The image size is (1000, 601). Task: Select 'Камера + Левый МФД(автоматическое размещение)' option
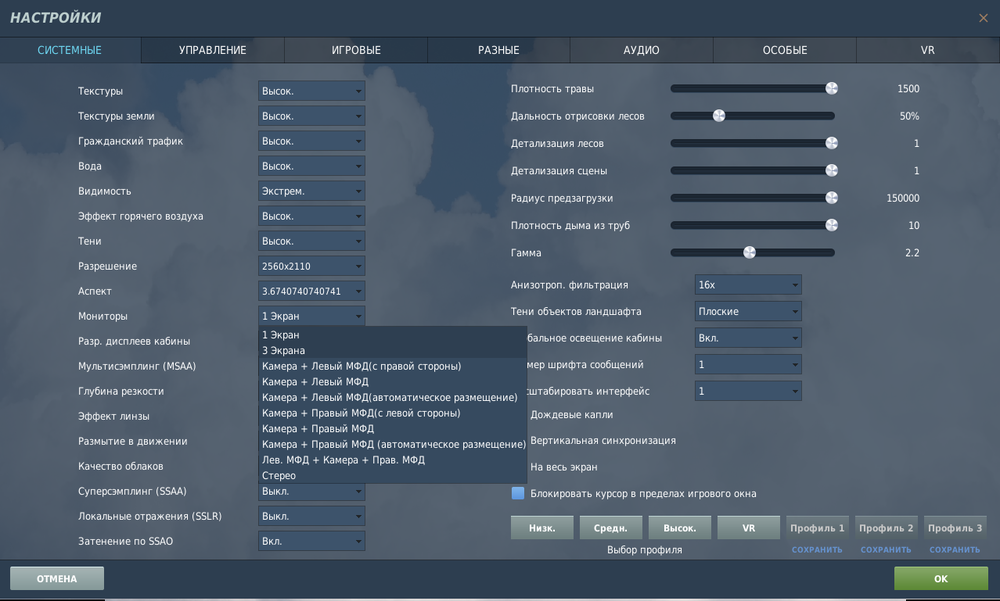pyautogui.click(x=392, y=397)
